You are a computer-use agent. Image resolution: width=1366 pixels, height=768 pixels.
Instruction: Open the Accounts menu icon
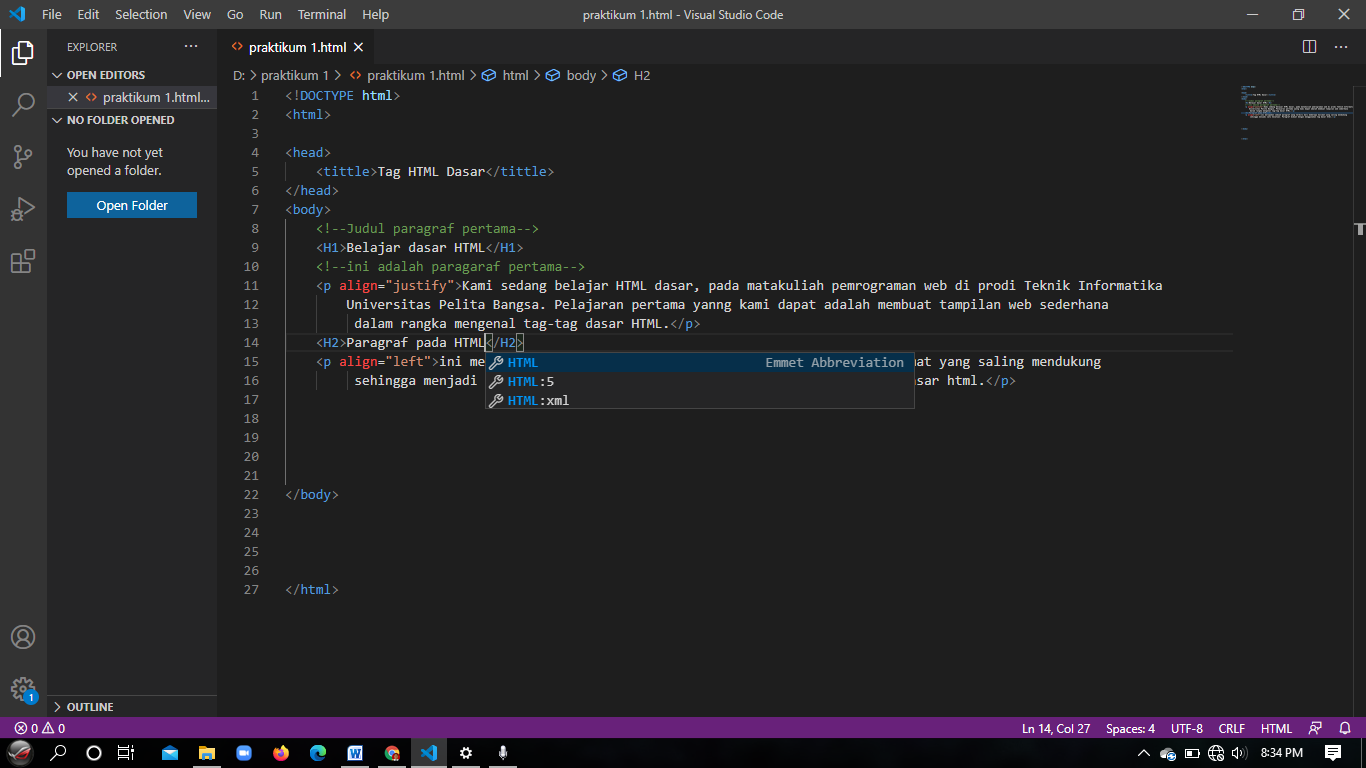23,638
